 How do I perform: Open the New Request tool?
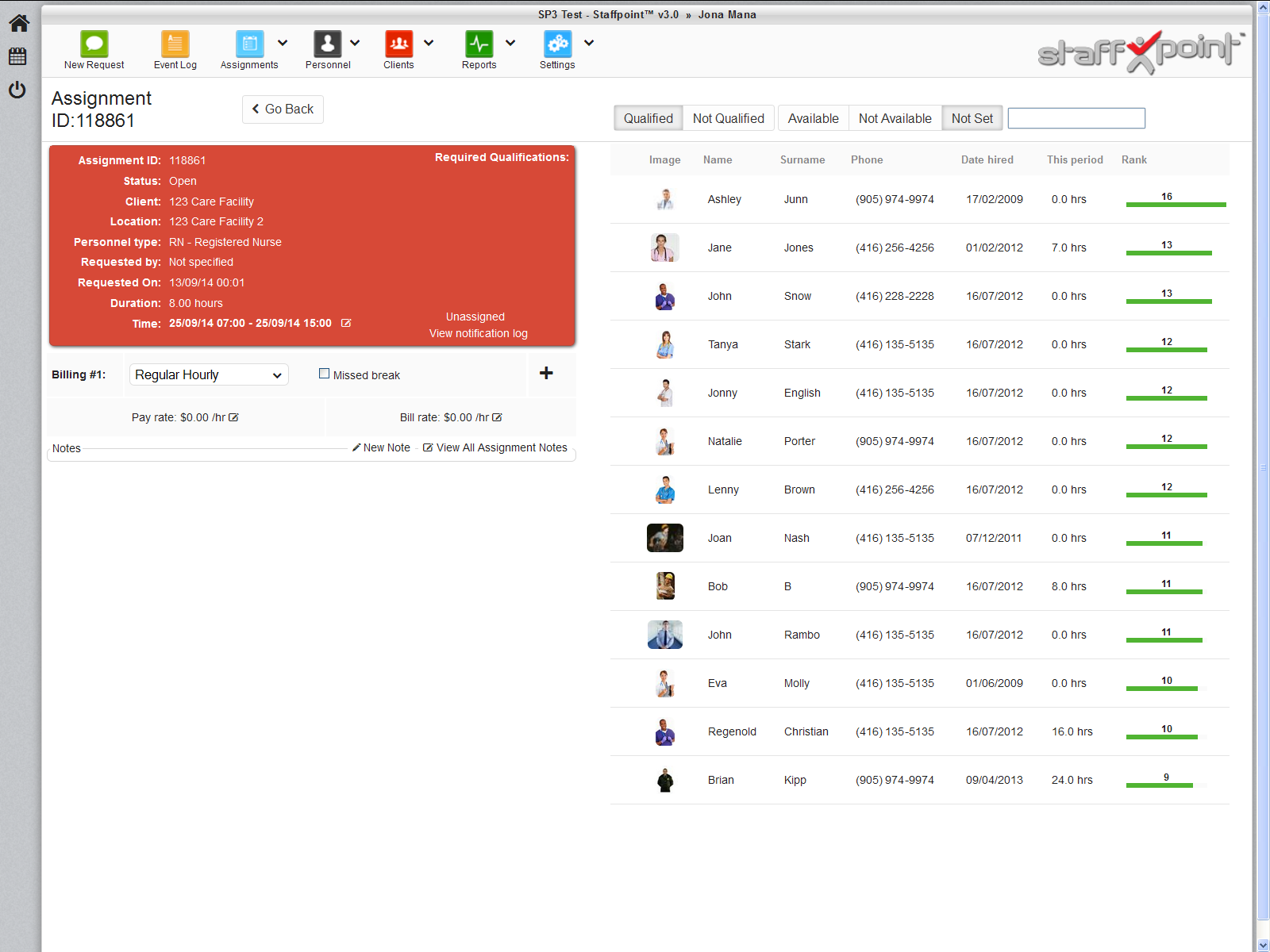pyautogui.click(x=94, y=49)
